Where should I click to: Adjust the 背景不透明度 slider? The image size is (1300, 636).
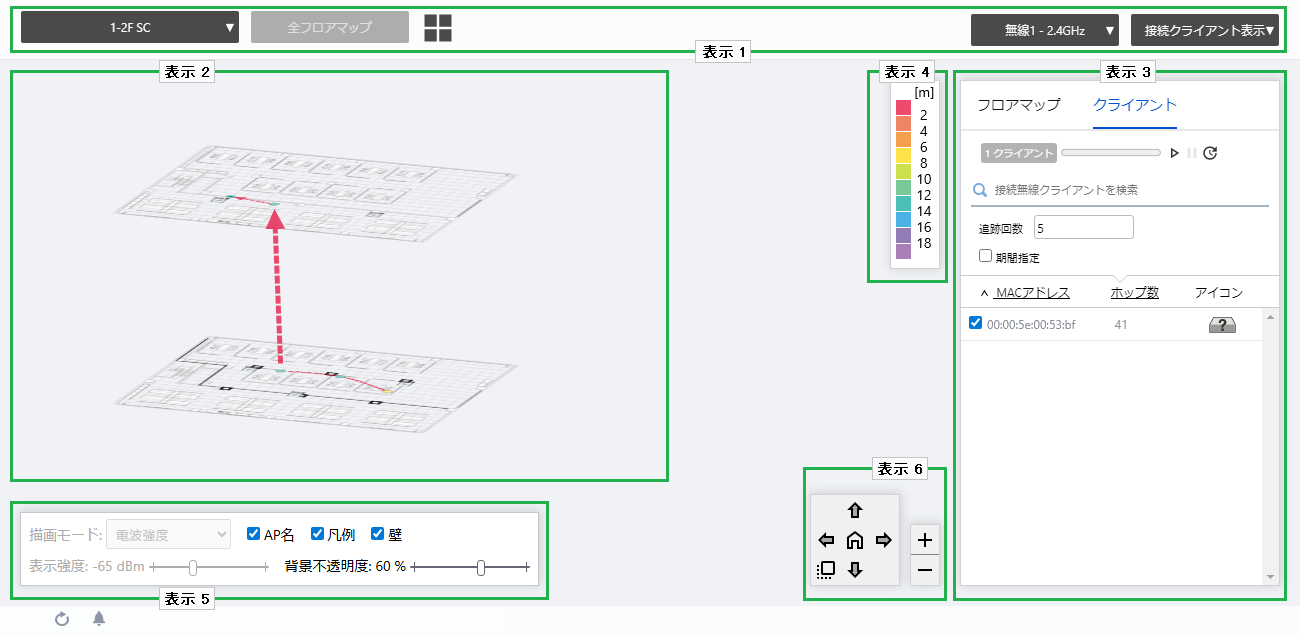(470, 567)
